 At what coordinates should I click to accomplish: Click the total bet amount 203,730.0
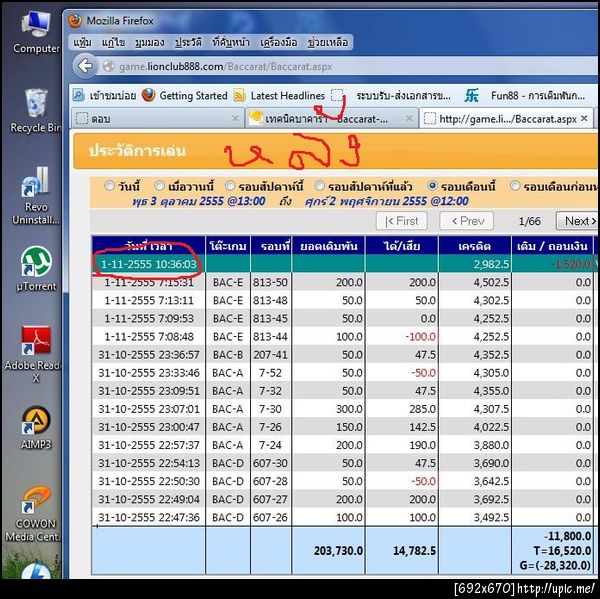click(x=338, y=550)
